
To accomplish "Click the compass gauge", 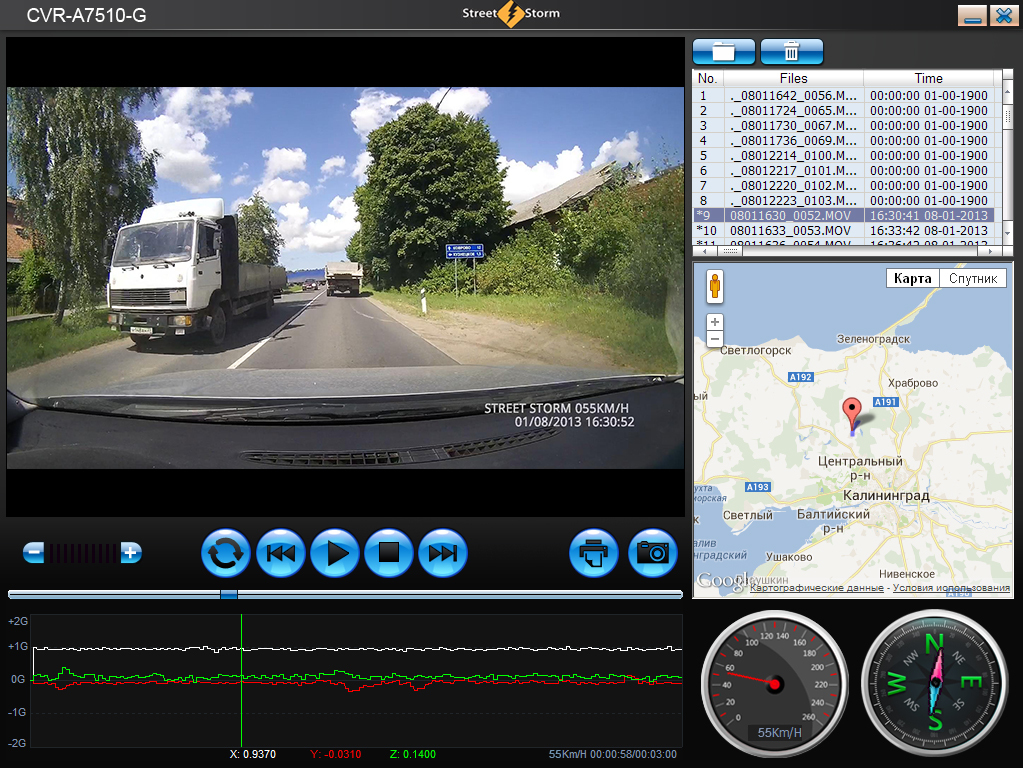I will click(934, 683).
